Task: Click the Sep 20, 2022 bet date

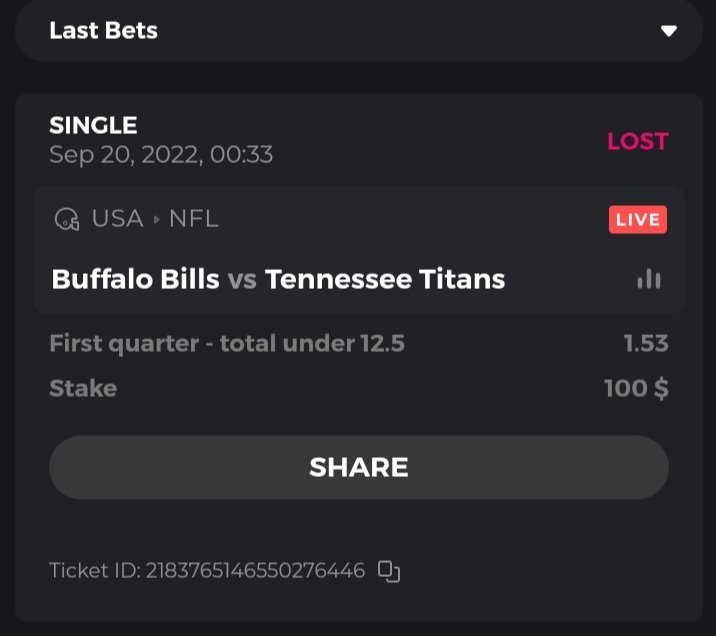Action: (160, 155)
